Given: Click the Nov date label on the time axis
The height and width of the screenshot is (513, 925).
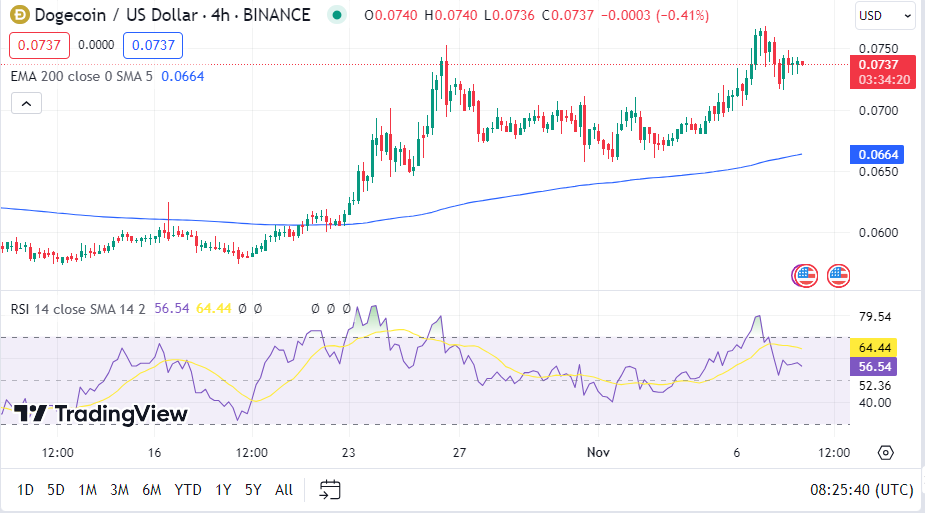Looking at the screenshot, I should click(x=598, y=452).
